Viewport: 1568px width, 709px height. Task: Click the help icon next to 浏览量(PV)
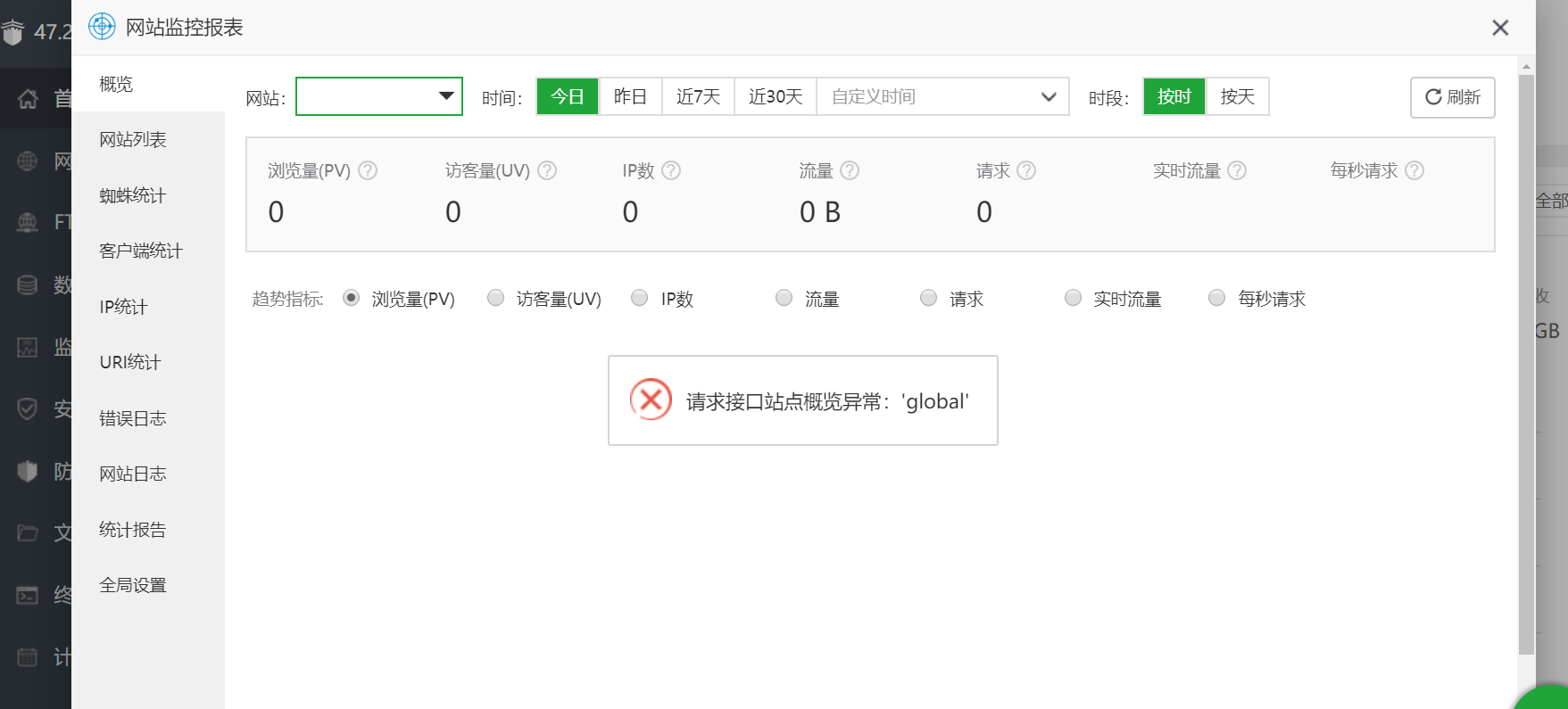point(368,170)
